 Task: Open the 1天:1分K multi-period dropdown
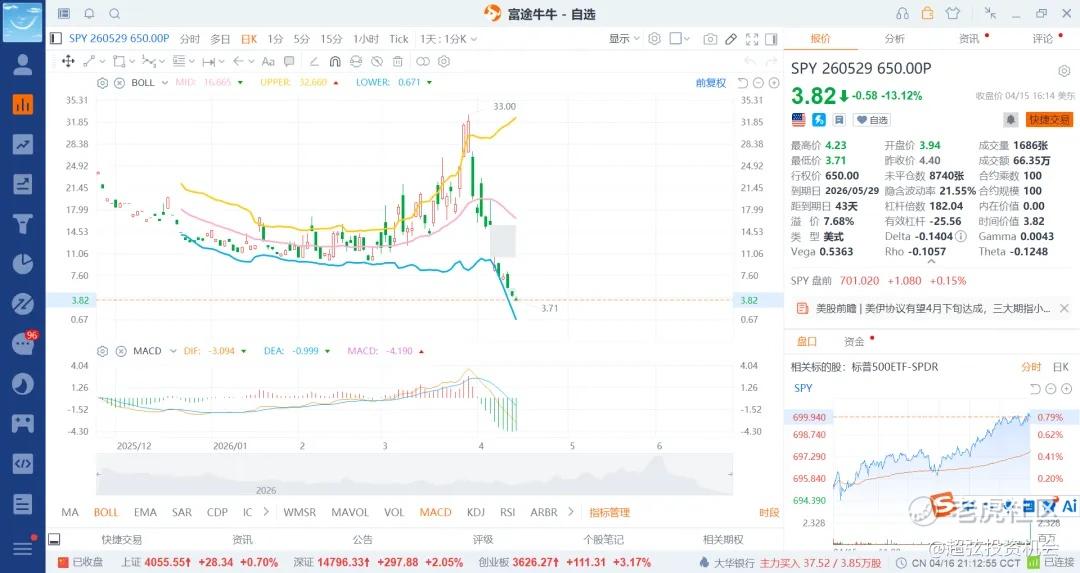(x=448, y=39)
